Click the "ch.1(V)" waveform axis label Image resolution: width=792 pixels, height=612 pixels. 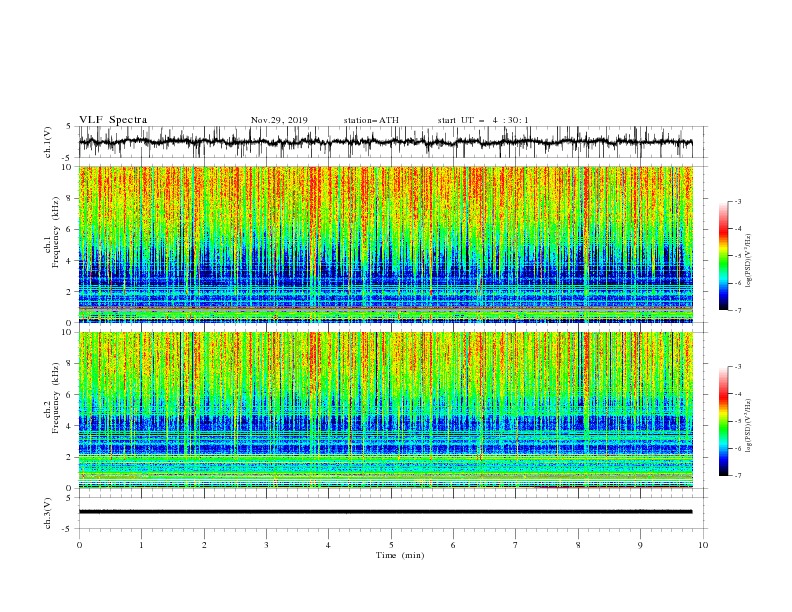(48, 142)
